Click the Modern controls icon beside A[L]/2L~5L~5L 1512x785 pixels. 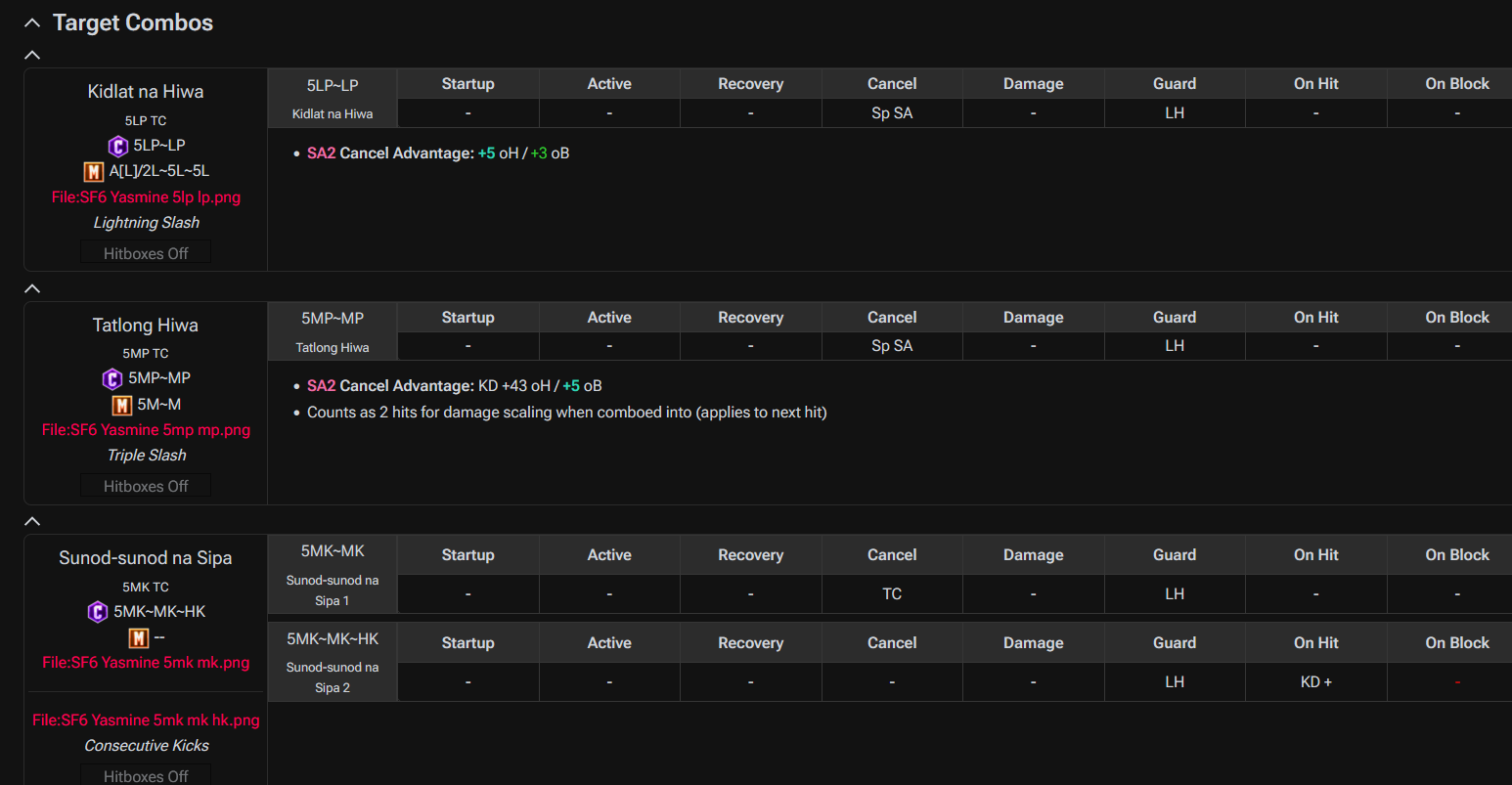[x=94, y=172]
